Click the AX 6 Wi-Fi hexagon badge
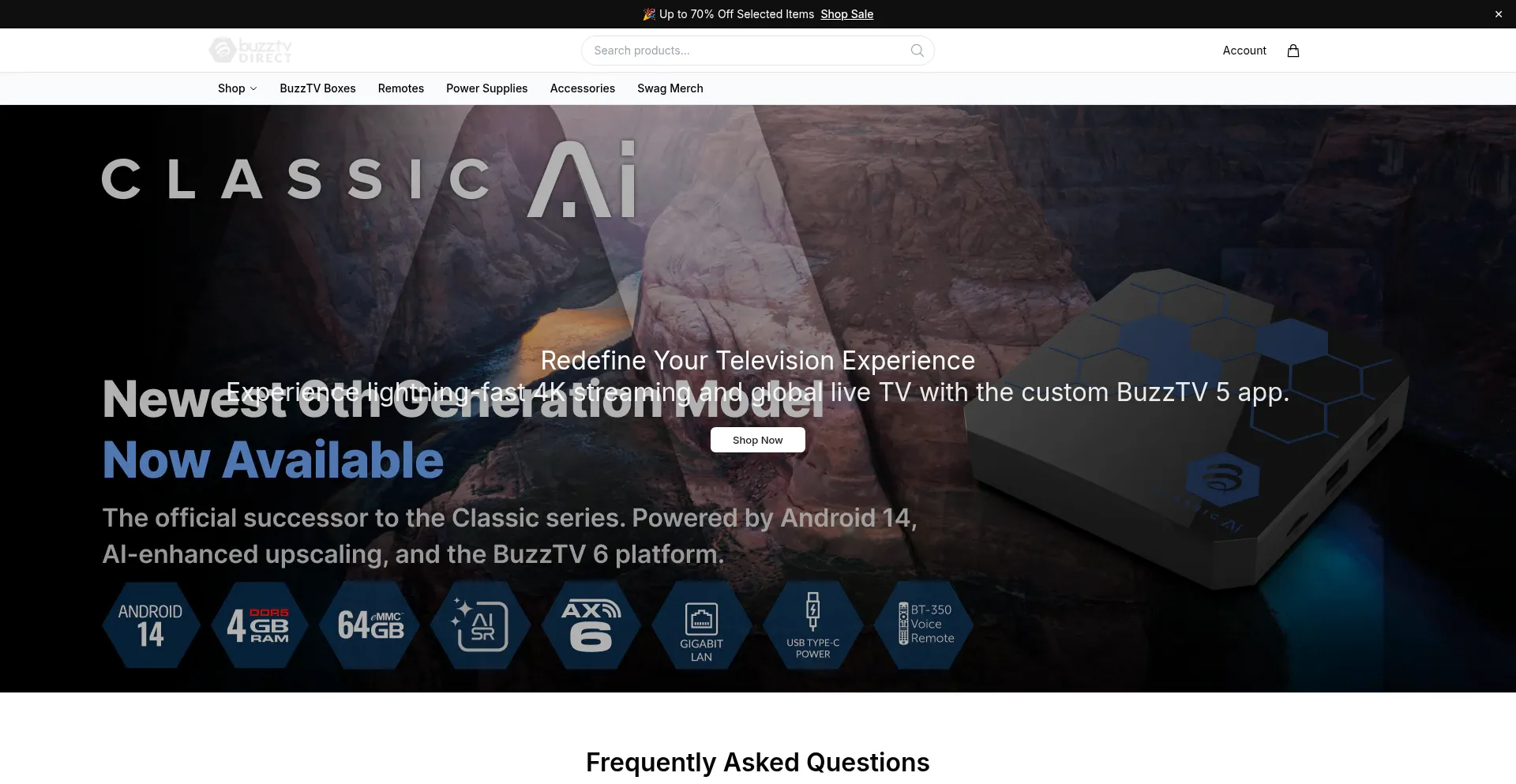The width and height of the screenshot is (1516, 784). 591,625
